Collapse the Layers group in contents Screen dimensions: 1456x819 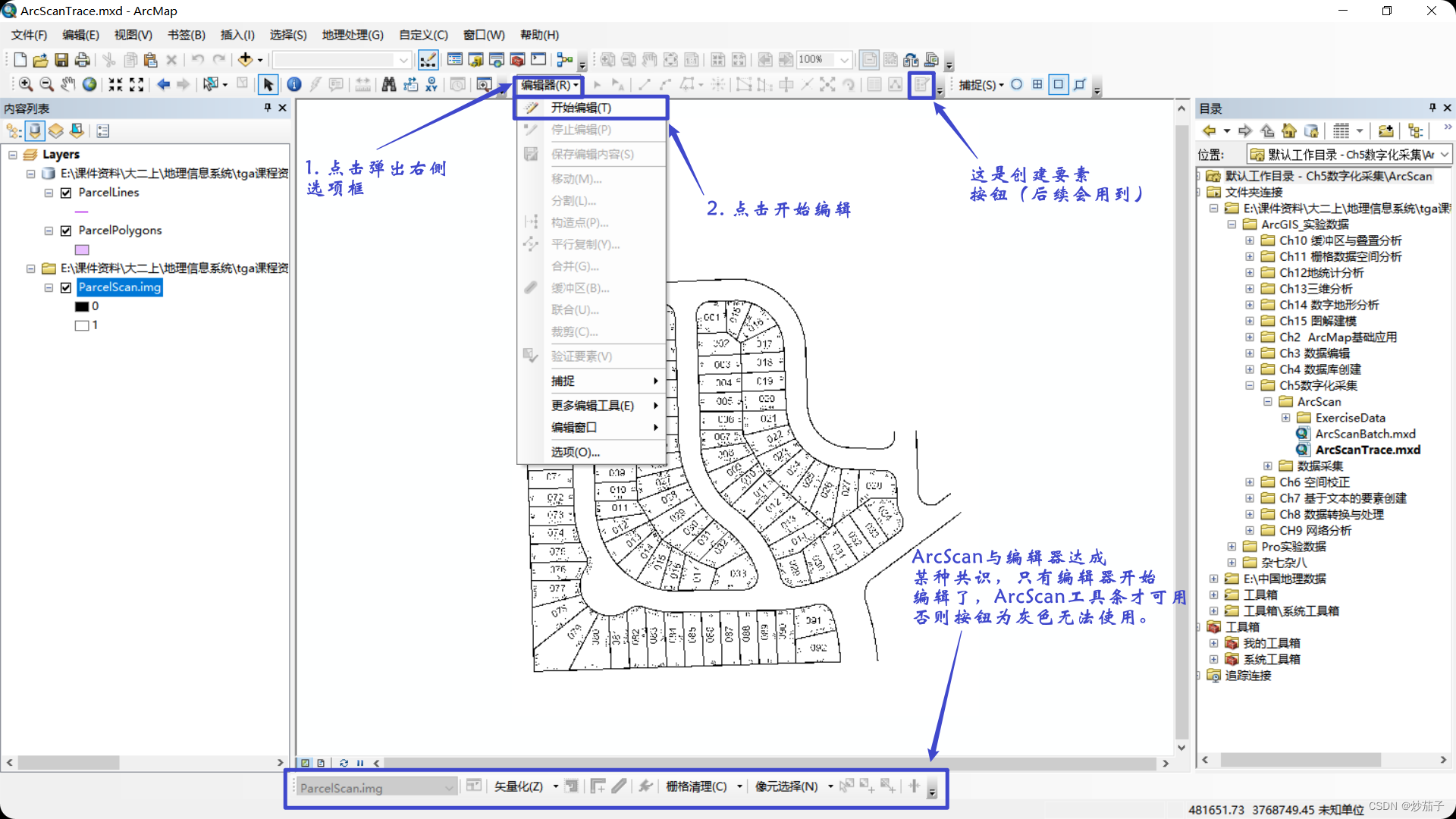13,155
